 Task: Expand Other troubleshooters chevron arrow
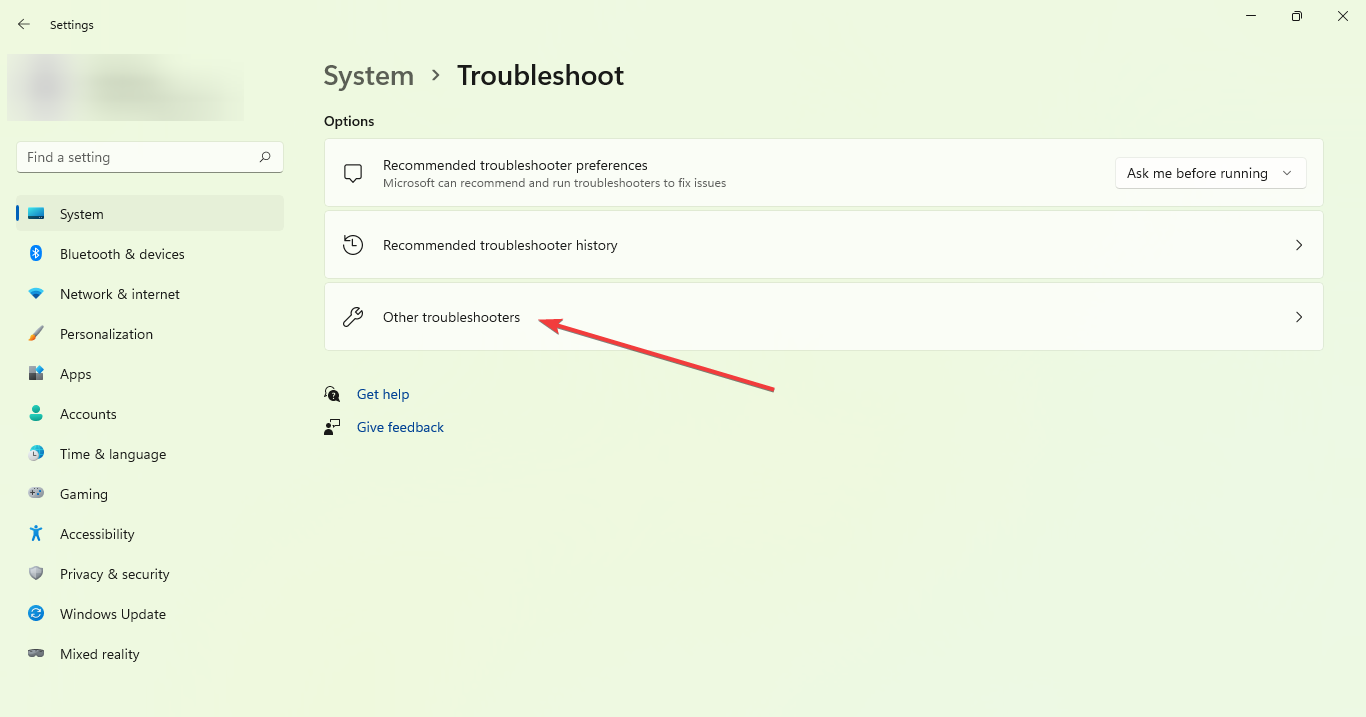(1299, 317)
